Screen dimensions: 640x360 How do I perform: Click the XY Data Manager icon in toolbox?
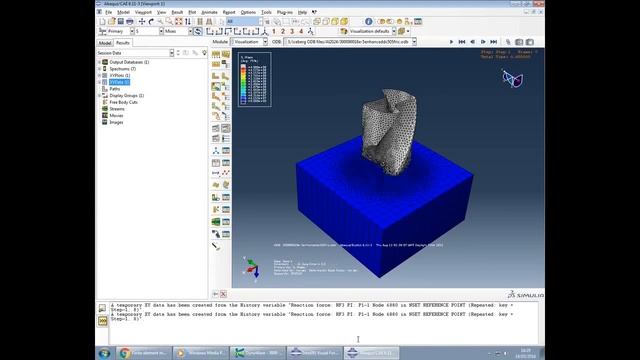(x=226, y=163)
